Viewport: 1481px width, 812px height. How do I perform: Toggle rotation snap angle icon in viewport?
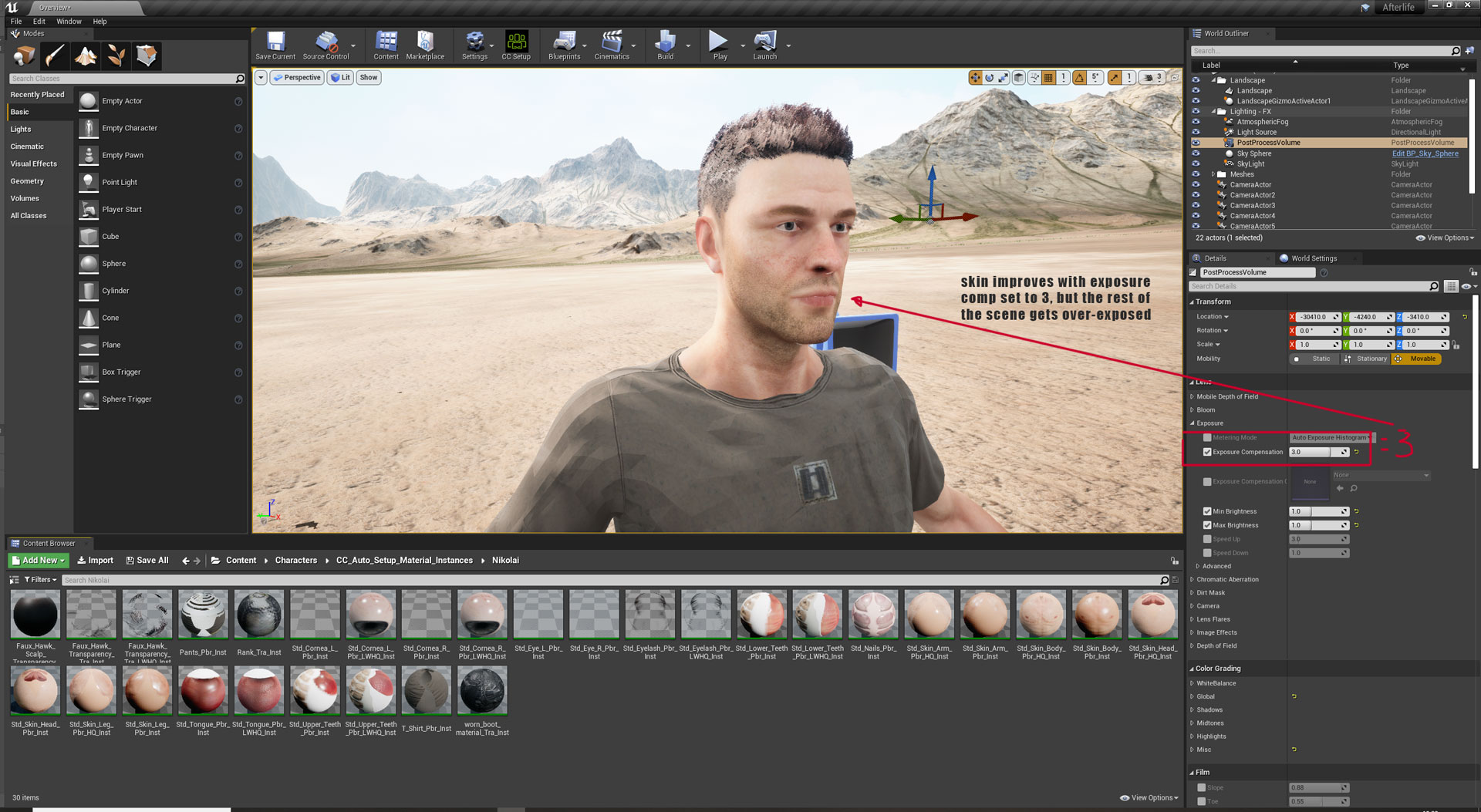pos(1079,77)
